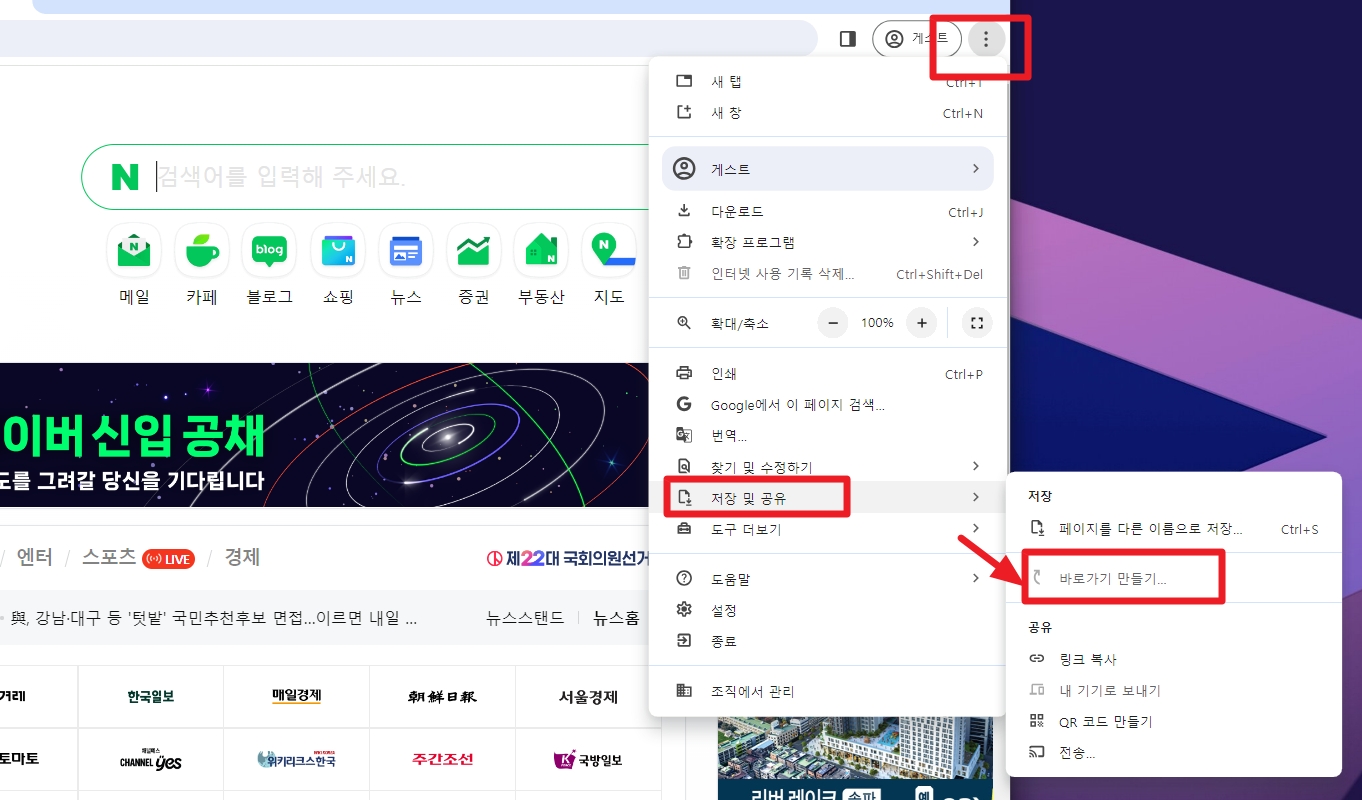Select 새 탭 menu item
This screenshot has width=1362, height=800.
coord(827,82)
